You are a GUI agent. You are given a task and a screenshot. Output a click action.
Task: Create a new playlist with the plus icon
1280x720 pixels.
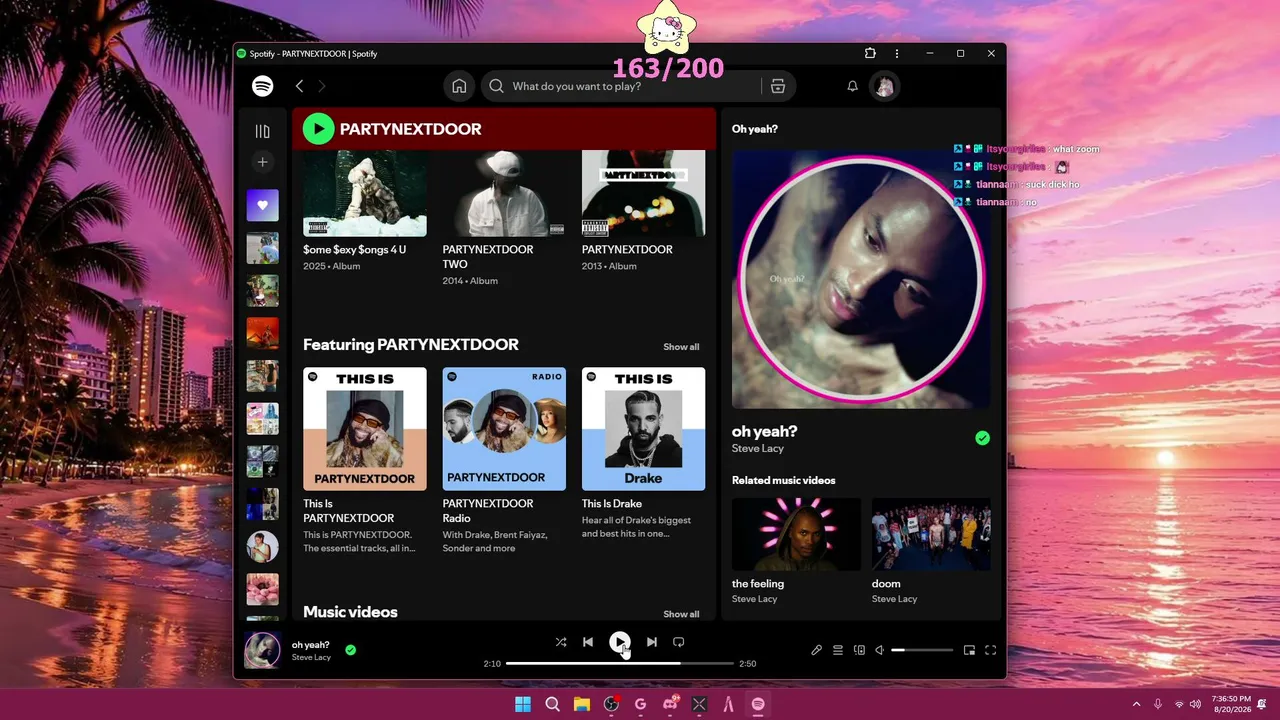click(x=262, y=162)
